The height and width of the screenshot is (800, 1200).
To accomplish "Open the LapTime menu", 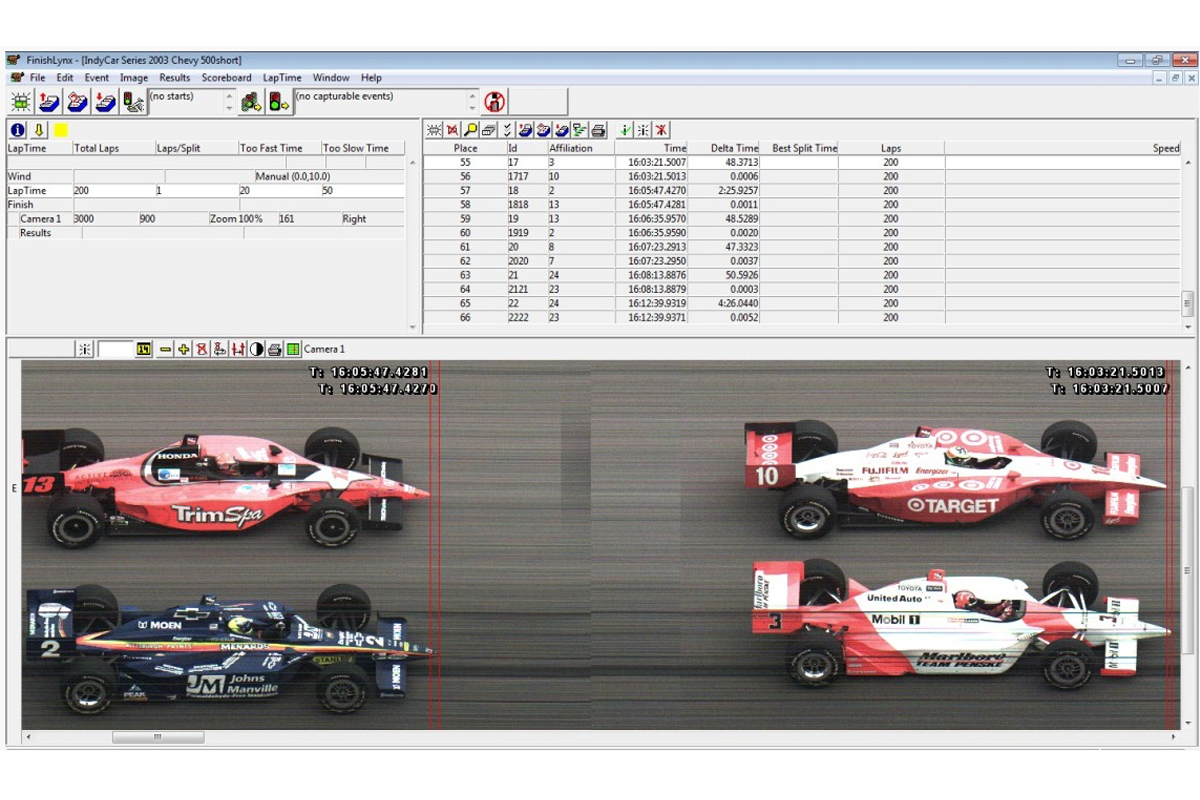I will click(x=282, y=78).
